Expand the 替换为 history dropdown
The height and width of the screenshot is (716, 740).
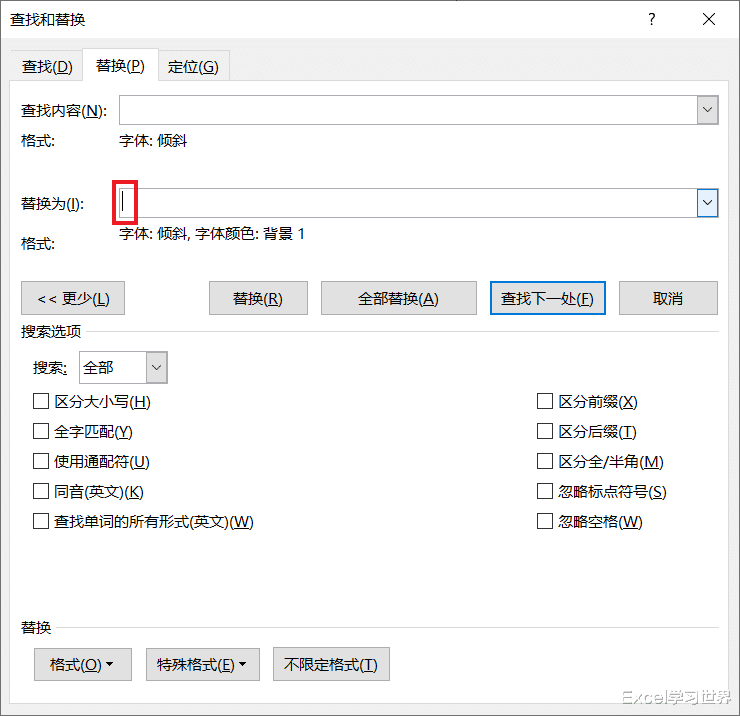coord(707,203)
